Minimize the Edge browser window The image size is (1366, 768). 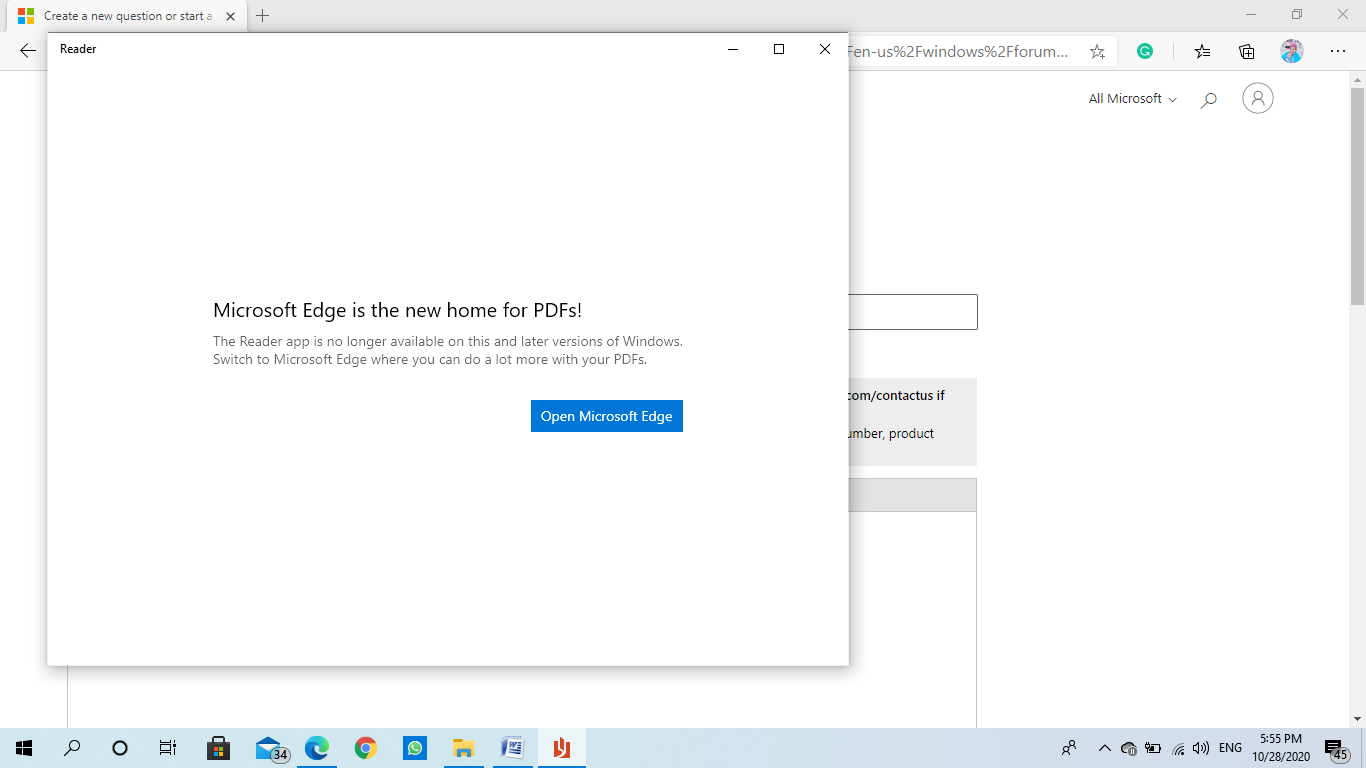[1251, 15]
